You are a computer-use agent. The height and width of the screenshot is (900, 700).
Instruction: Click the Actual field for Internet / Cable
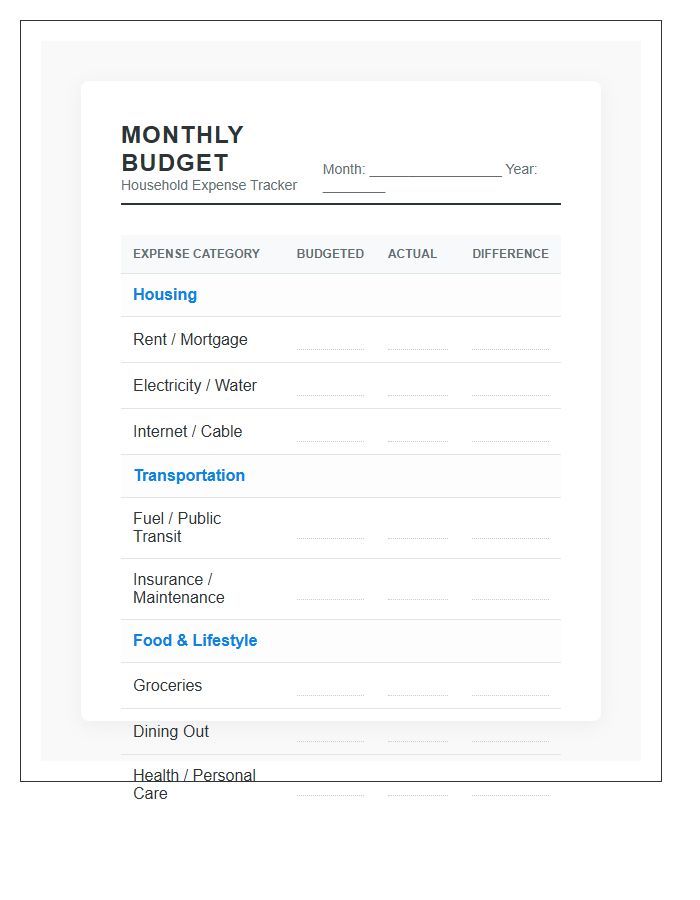coord(418,434)
